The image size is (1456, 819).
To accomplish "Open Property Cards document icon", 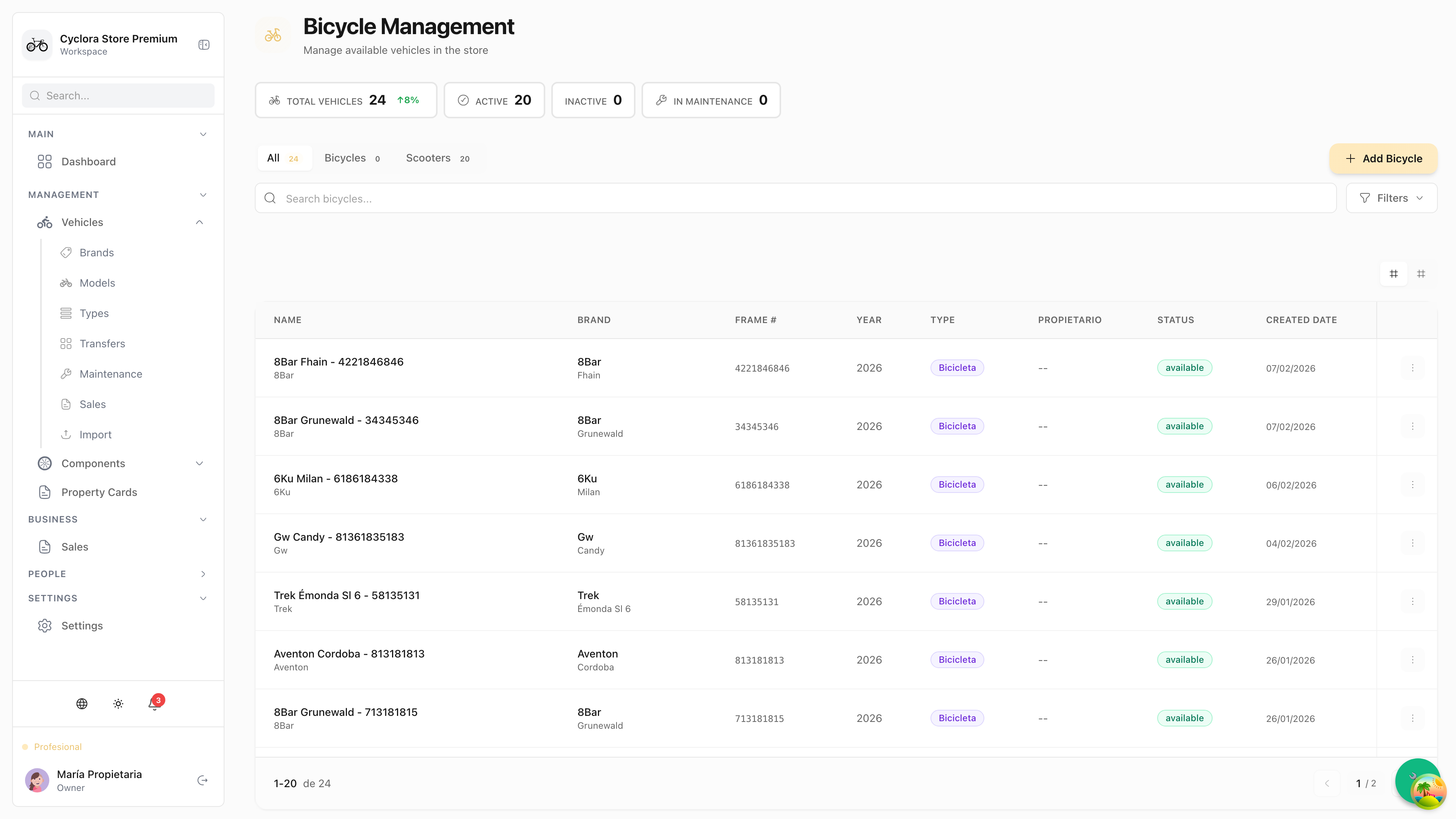I will (x=45, y=492).
